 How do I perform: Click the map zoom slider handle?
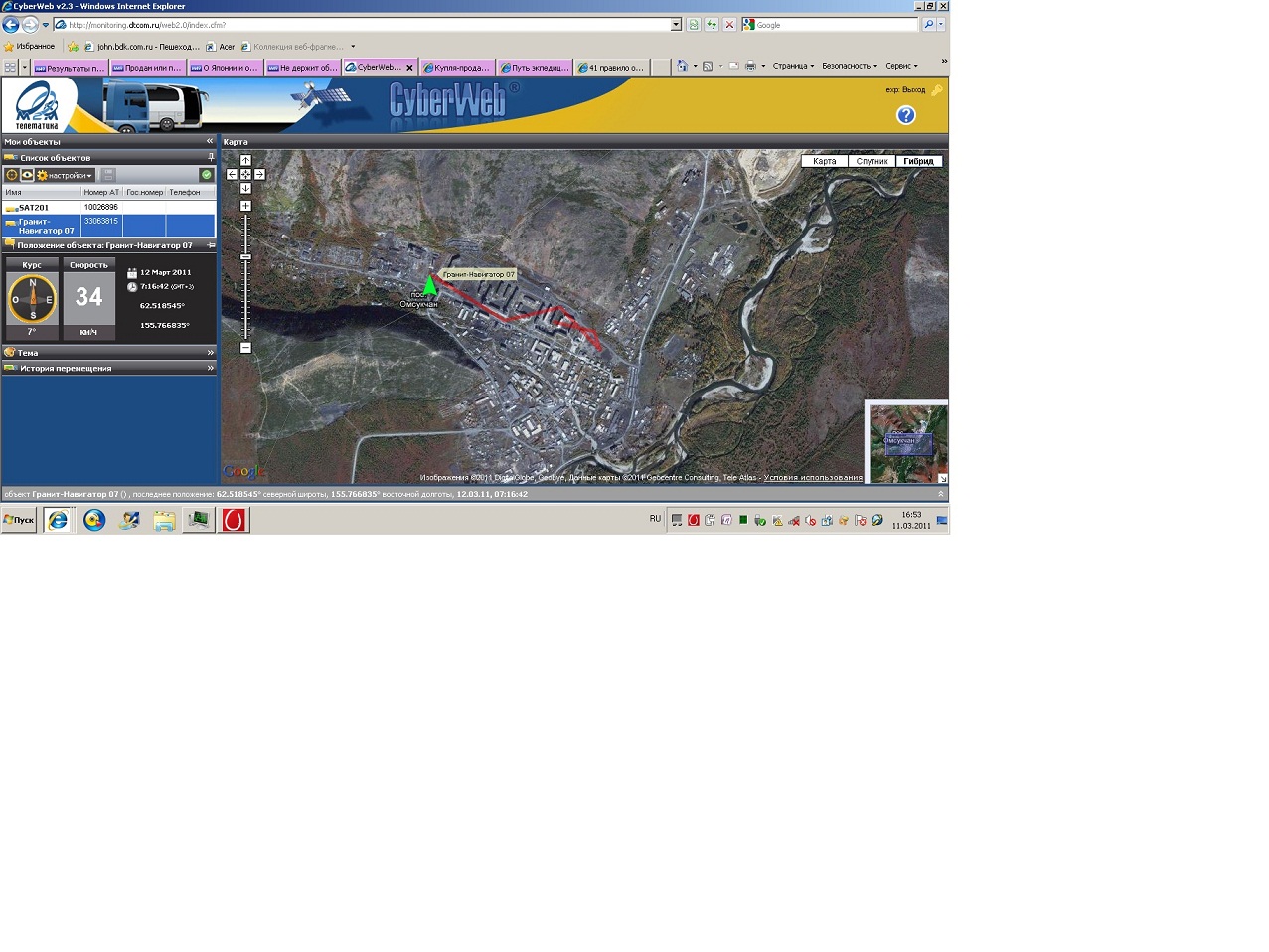click(245, 257)
